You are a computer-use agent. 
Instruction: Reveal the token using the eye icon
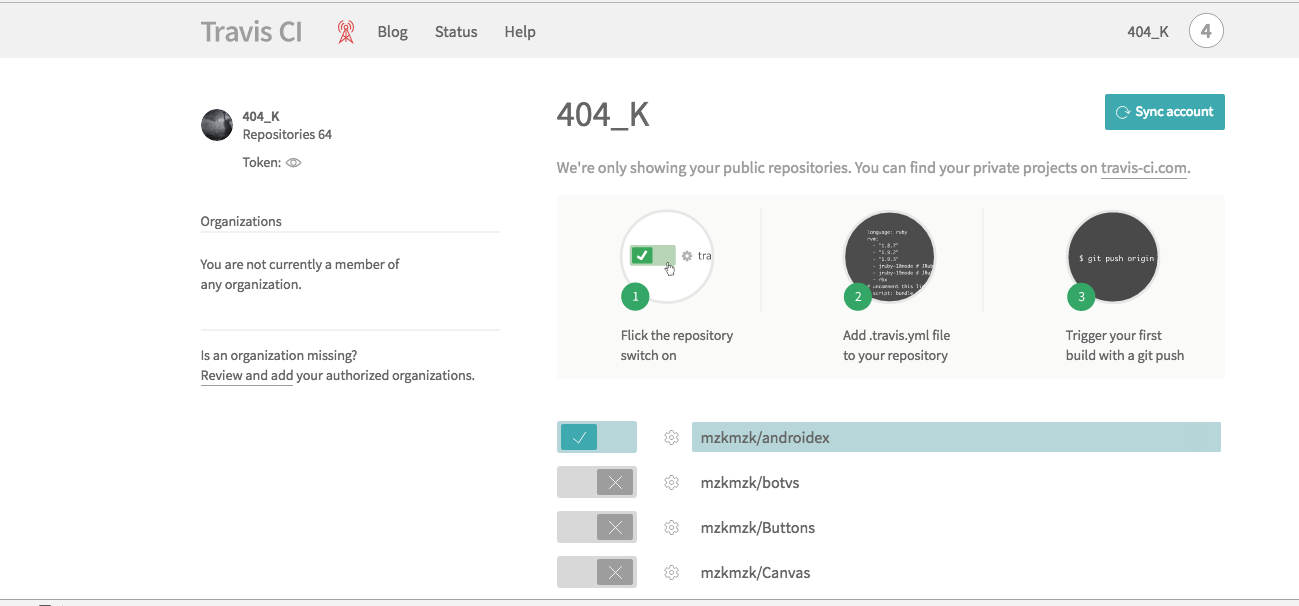coord(293,162)
